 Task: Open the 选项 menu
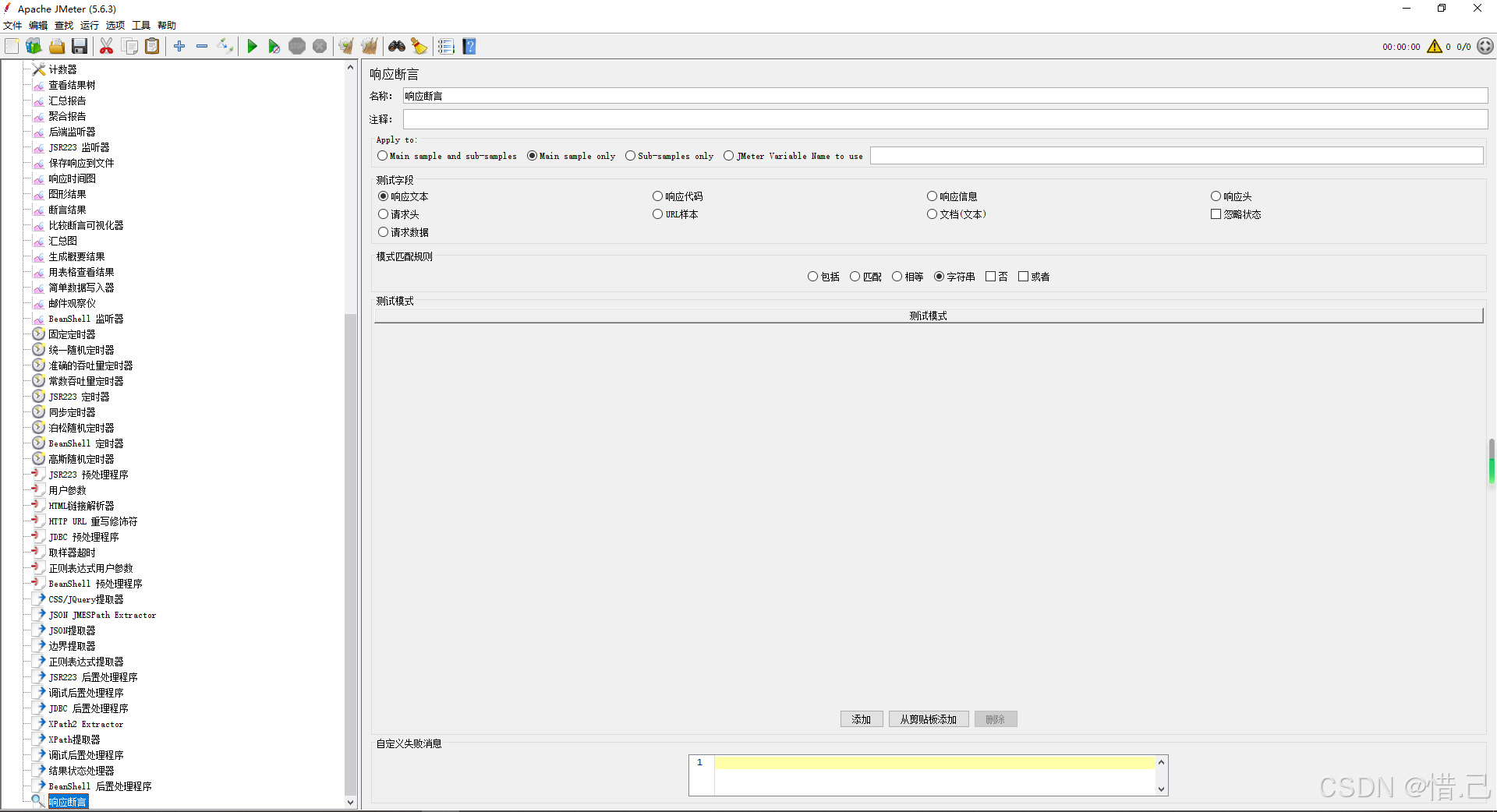click(115, 25)
